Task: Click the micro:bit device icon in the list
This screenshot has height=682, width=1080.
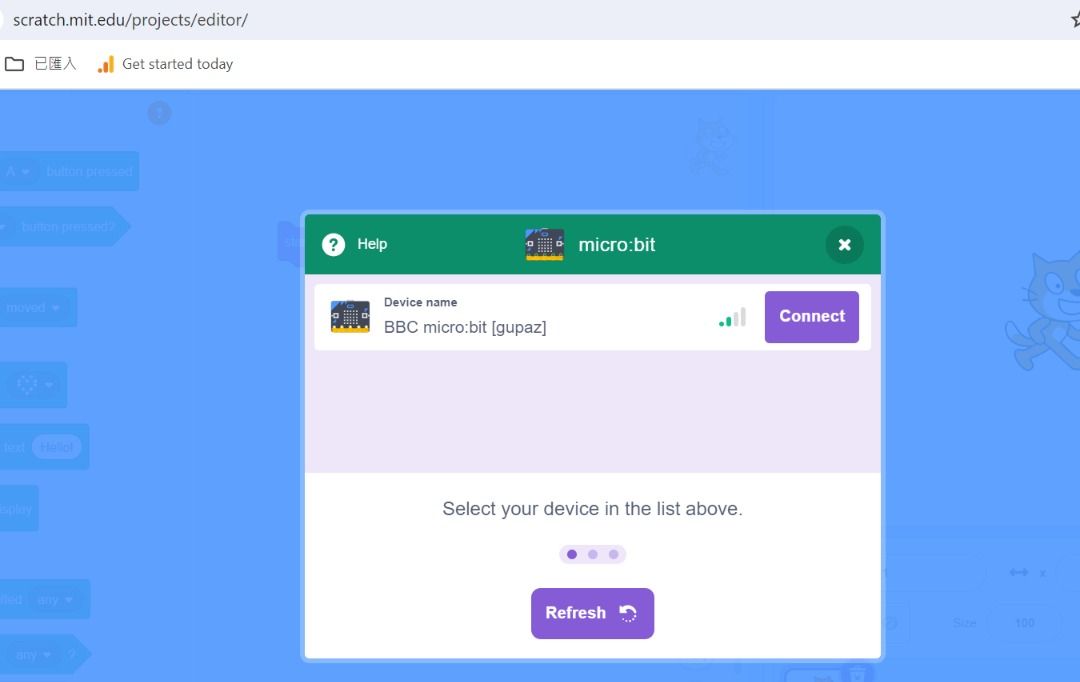Action: click(350, 317)
